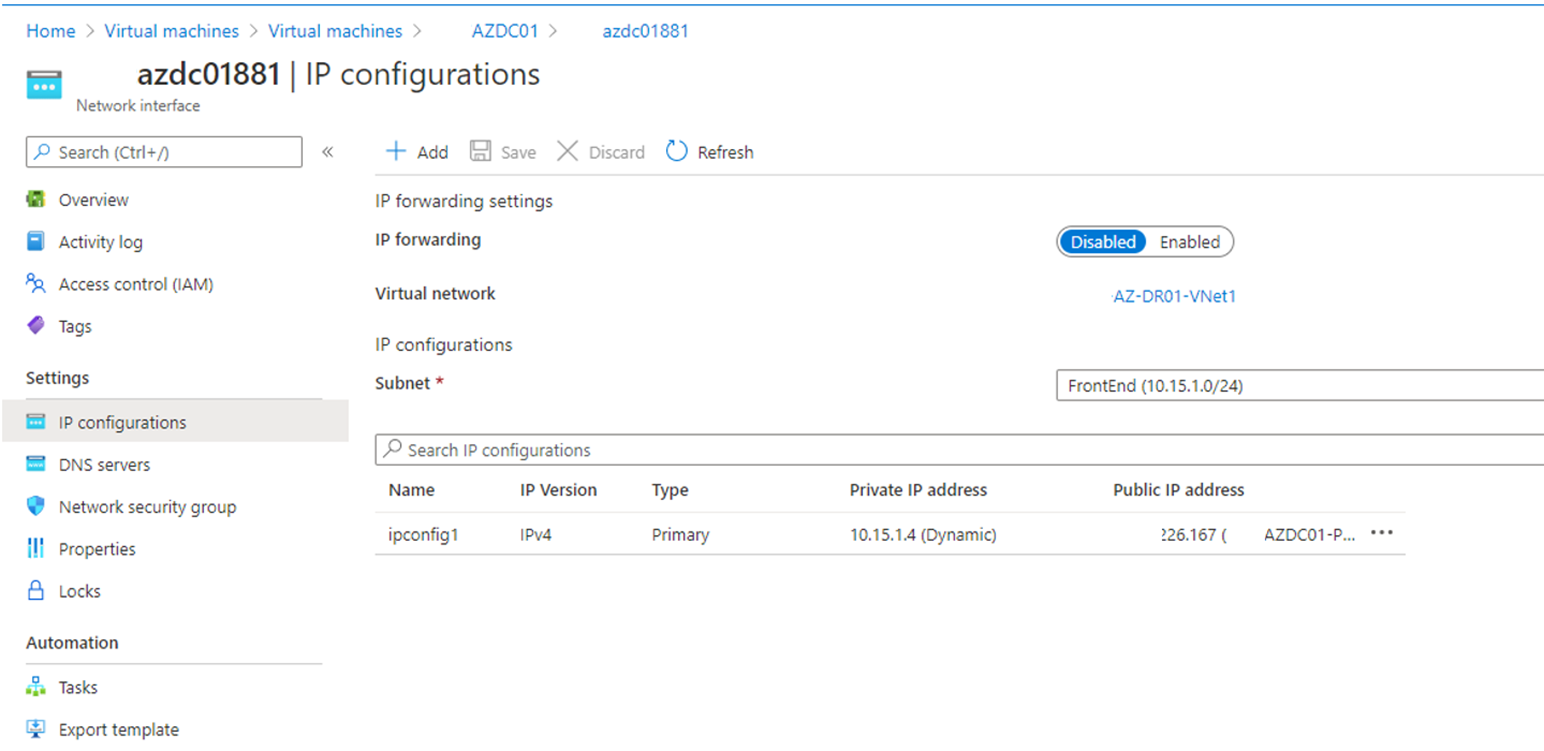Sort by Type column header
The image size is (1544, 751).
tap(670, 490)
